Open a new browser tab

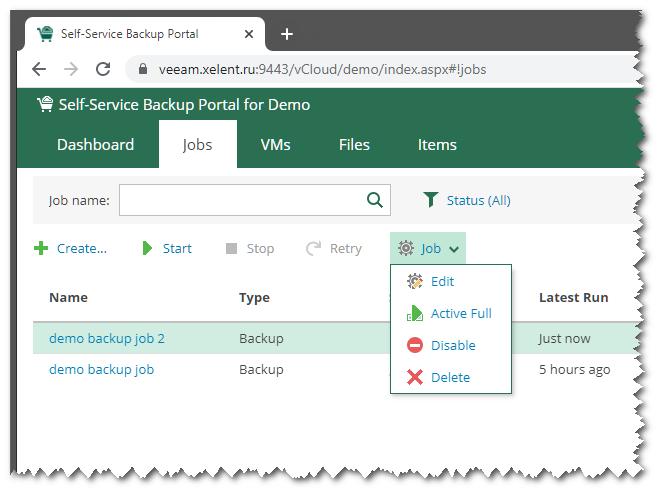pyautogui.click(x=287, y=34)
